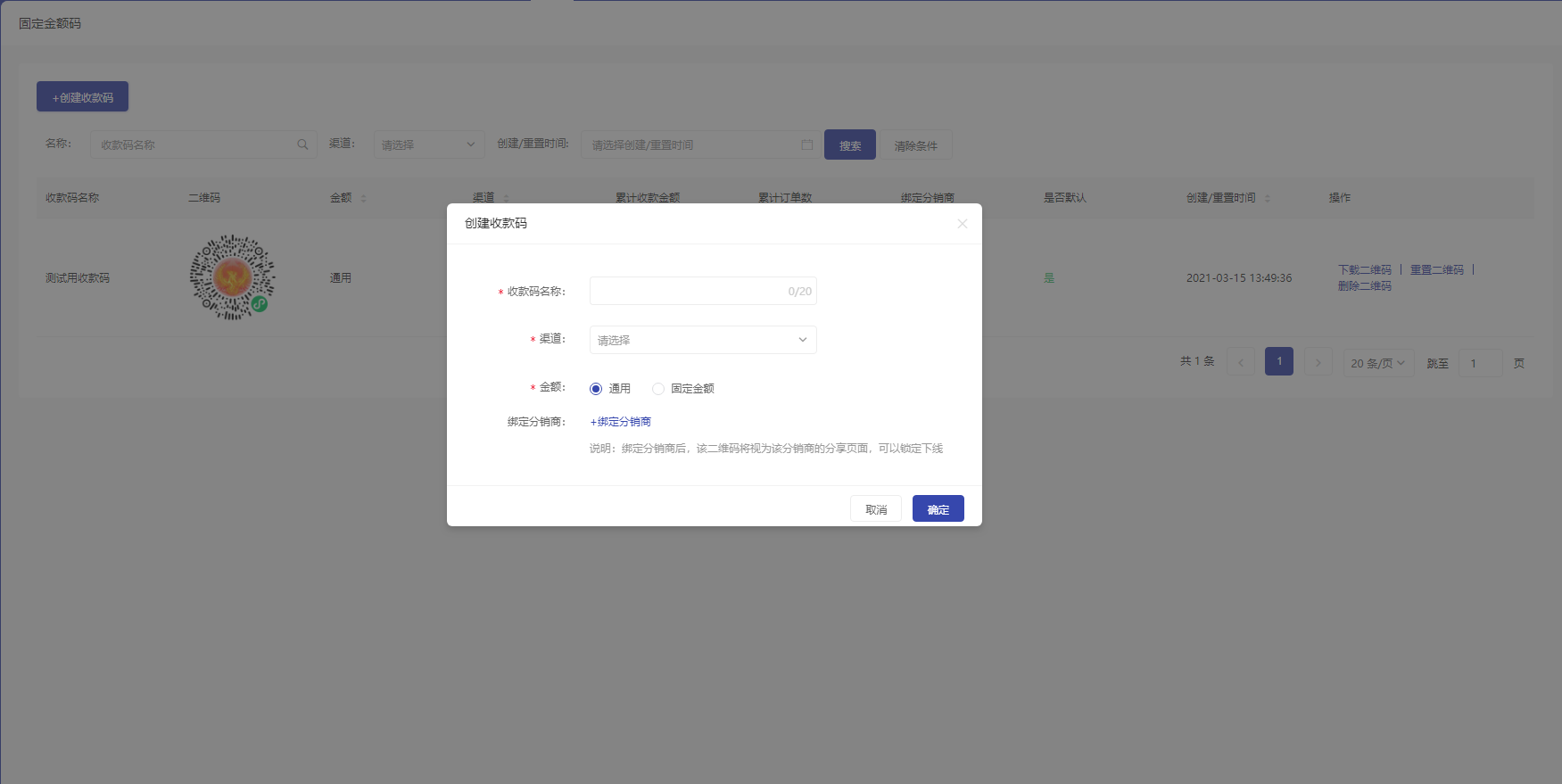
Task: Click the 搜索 button
Action: [x=850, y=145]
